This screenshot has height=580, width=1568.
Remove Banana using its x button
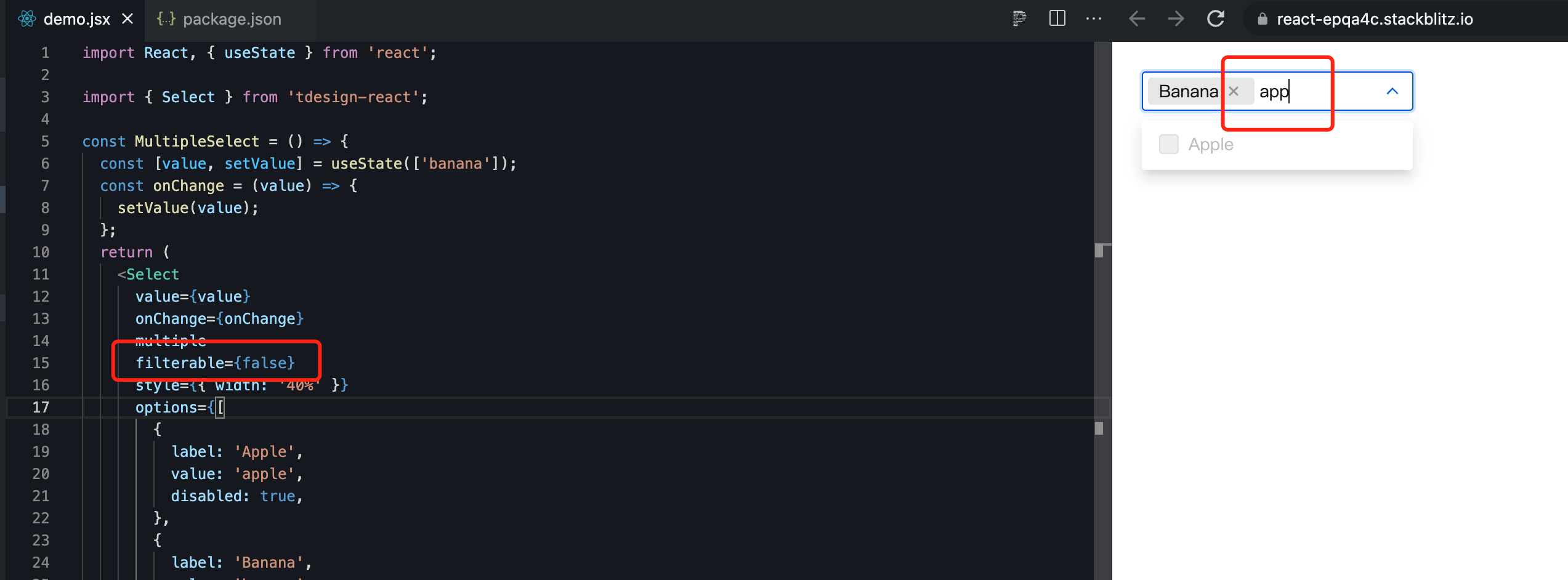1235,91
